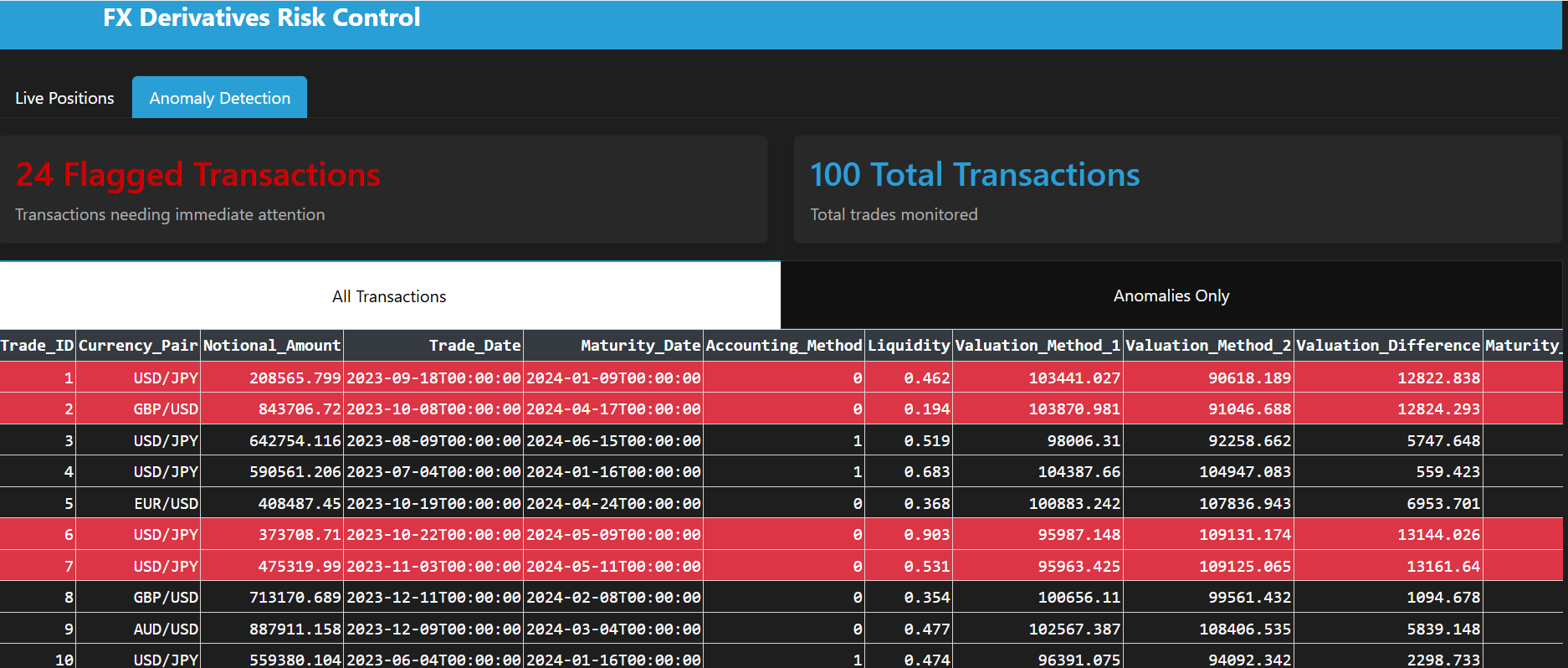The width and height of the screenshot is (1568, 668).
Task: Click valuation method 1 value 103441.027
Action: point(1038,378)
